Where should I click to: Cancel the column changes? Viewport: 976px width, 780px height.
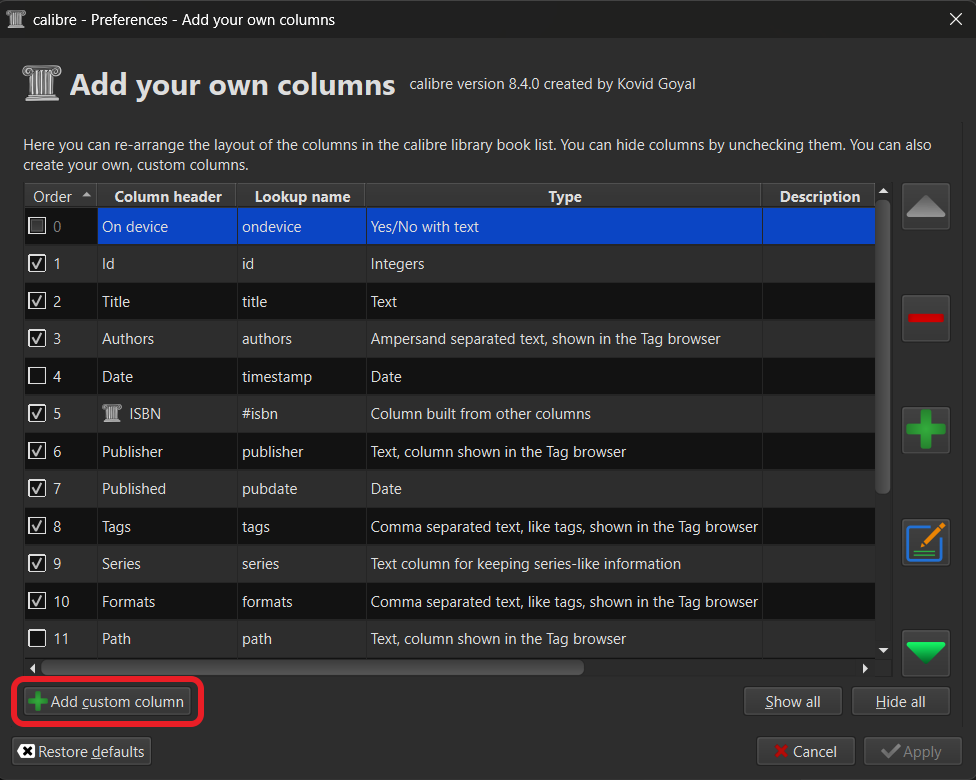click(805, 751)
